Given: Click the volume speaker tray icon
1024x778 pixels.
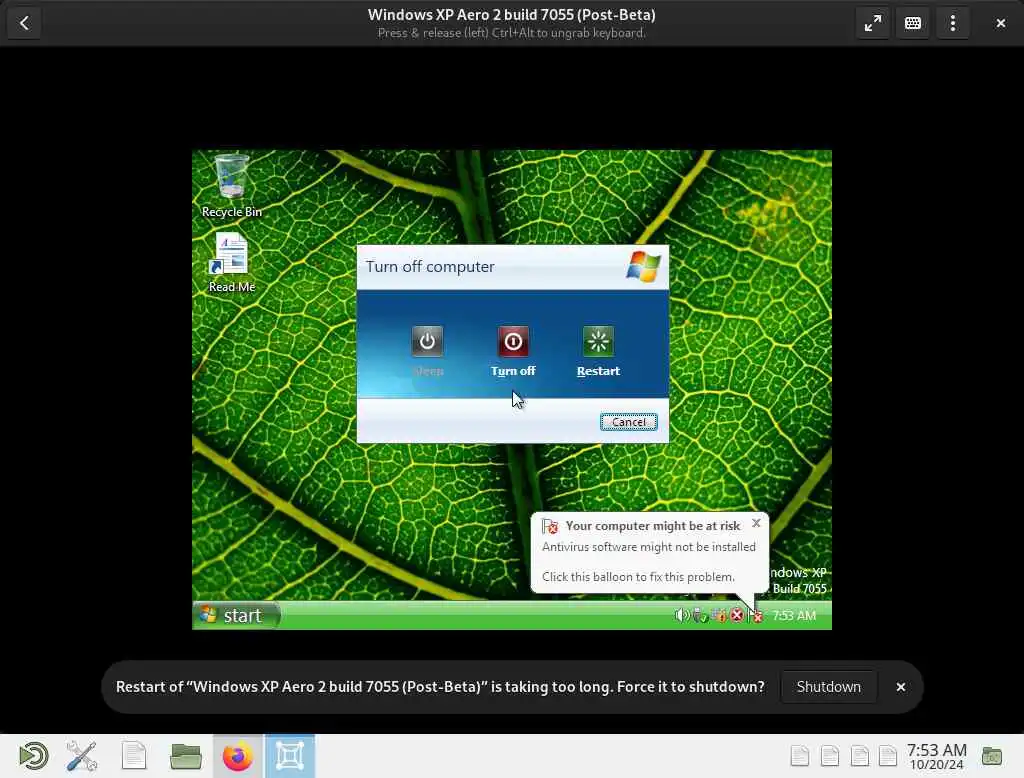Looking at the screenshot, I should (x=681, y=615).
